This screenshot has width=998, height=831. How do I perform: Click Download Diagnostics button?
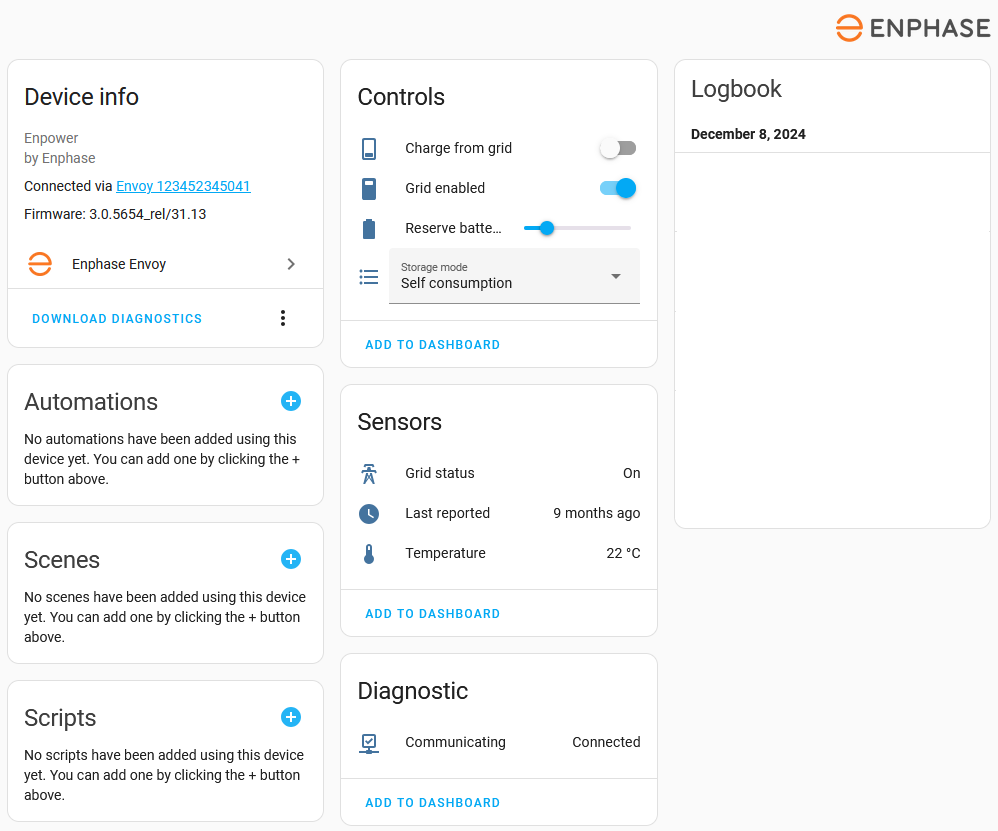coord(117,319)
